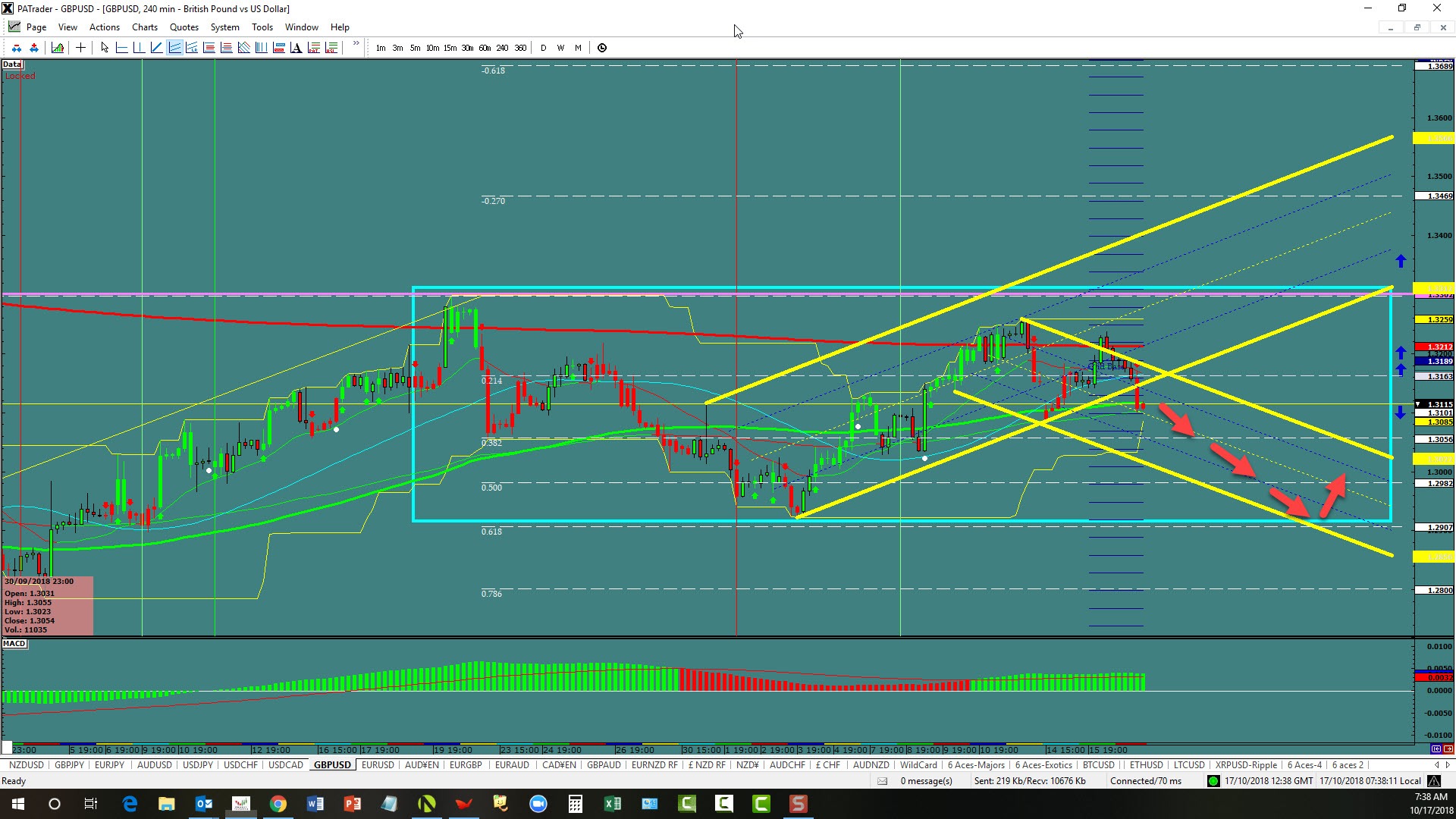Switch to the EURUSD chart tab

tap(378, 765)
